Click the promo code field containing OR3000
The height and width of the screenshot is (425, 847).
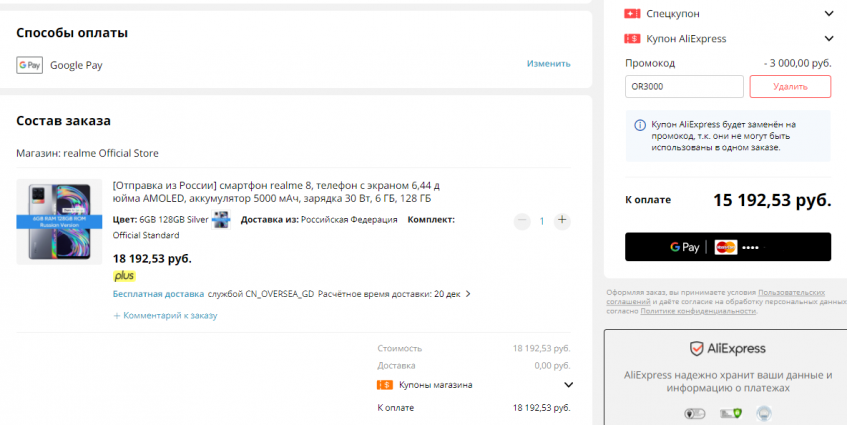684,87
